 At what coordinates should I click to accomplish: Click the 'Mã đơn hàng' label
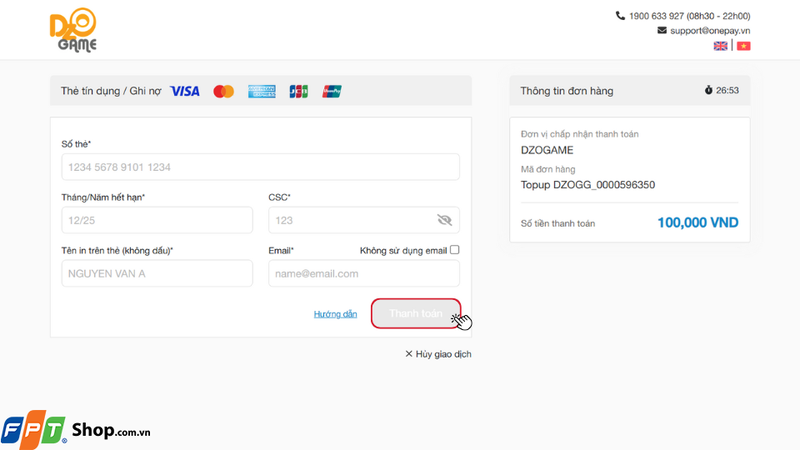point(548,169)
